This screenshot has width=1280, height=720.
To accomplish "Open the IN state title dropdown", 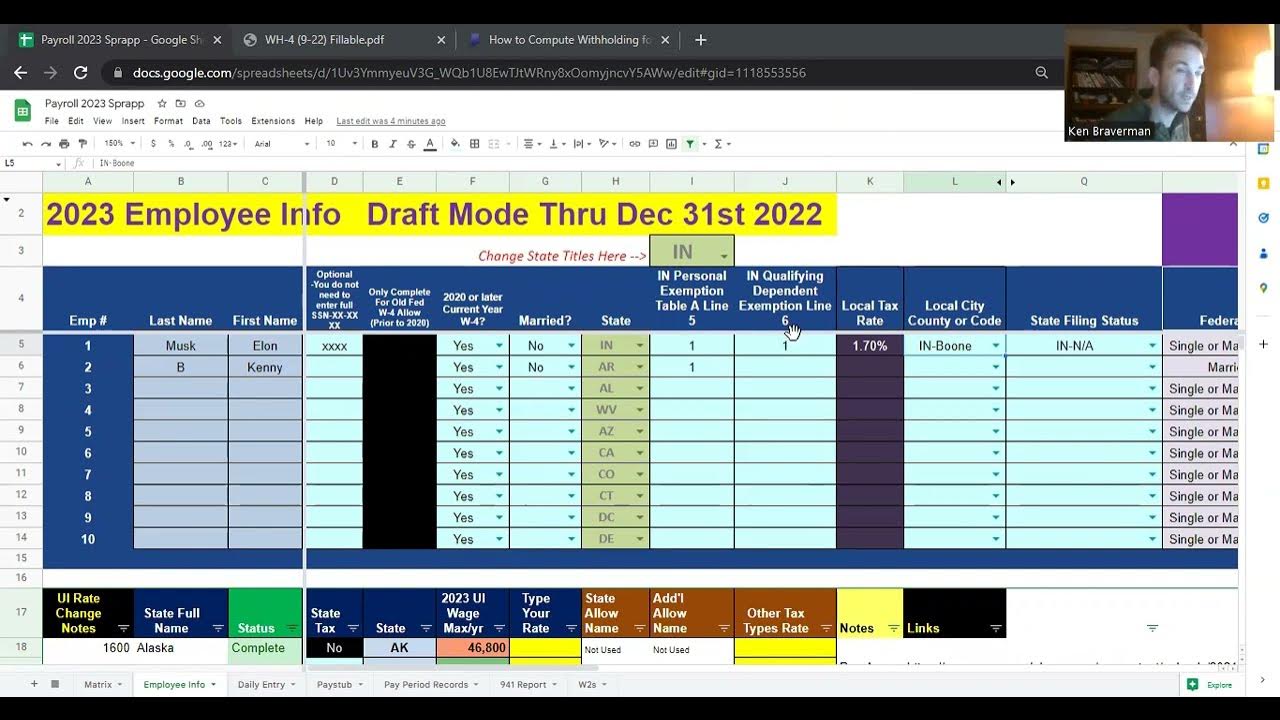I will (724, 257).
